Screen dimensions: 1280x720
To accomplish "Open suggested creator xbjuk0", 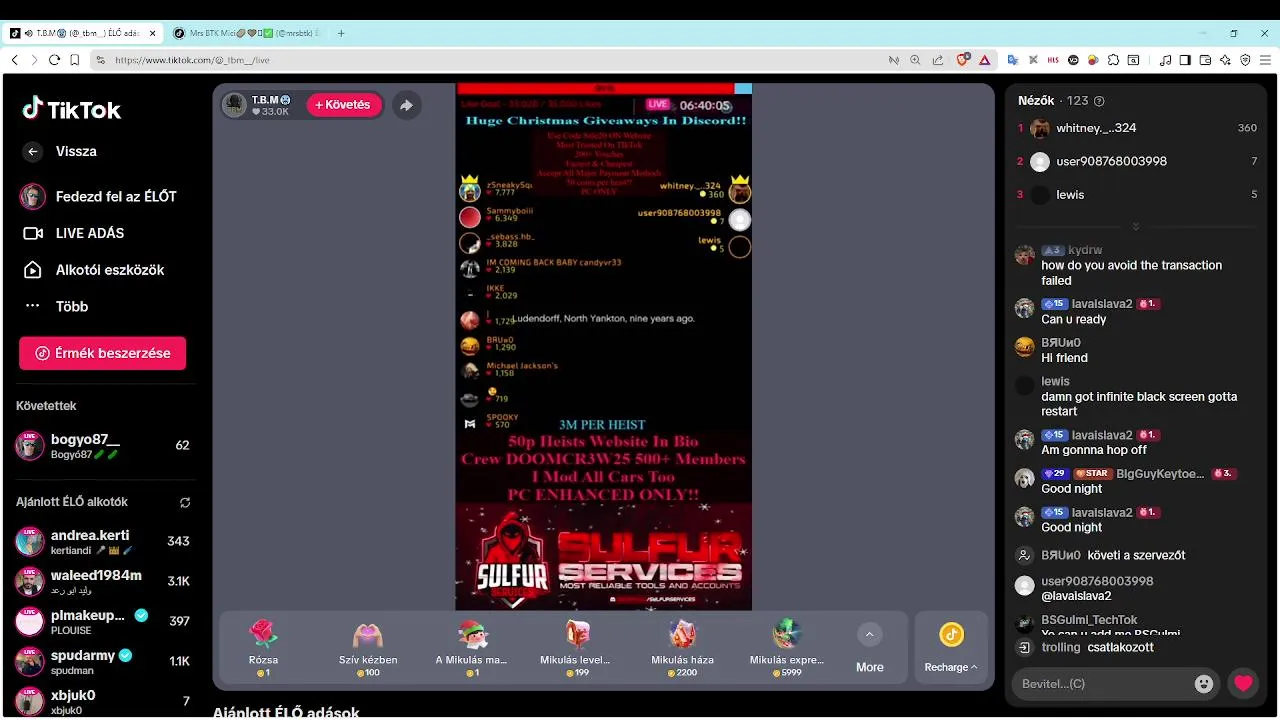I will click(x=102, y=701).
